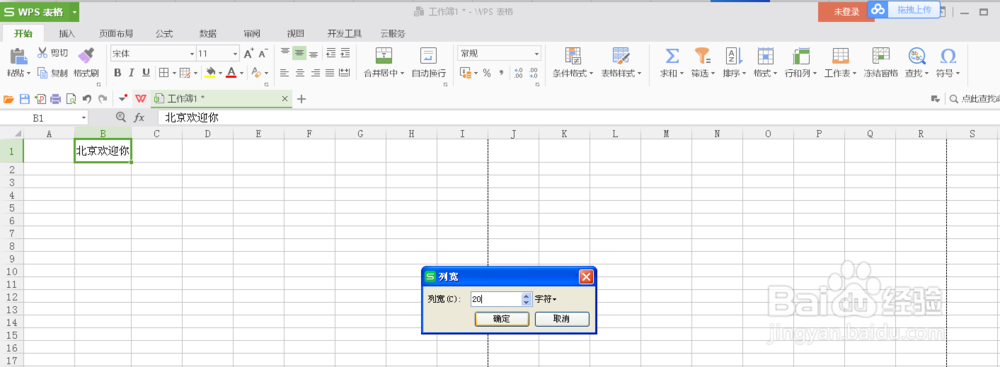Switch to the 开发工具 (Developer) tab
The image size is (1000, 367).
[344, 33]
